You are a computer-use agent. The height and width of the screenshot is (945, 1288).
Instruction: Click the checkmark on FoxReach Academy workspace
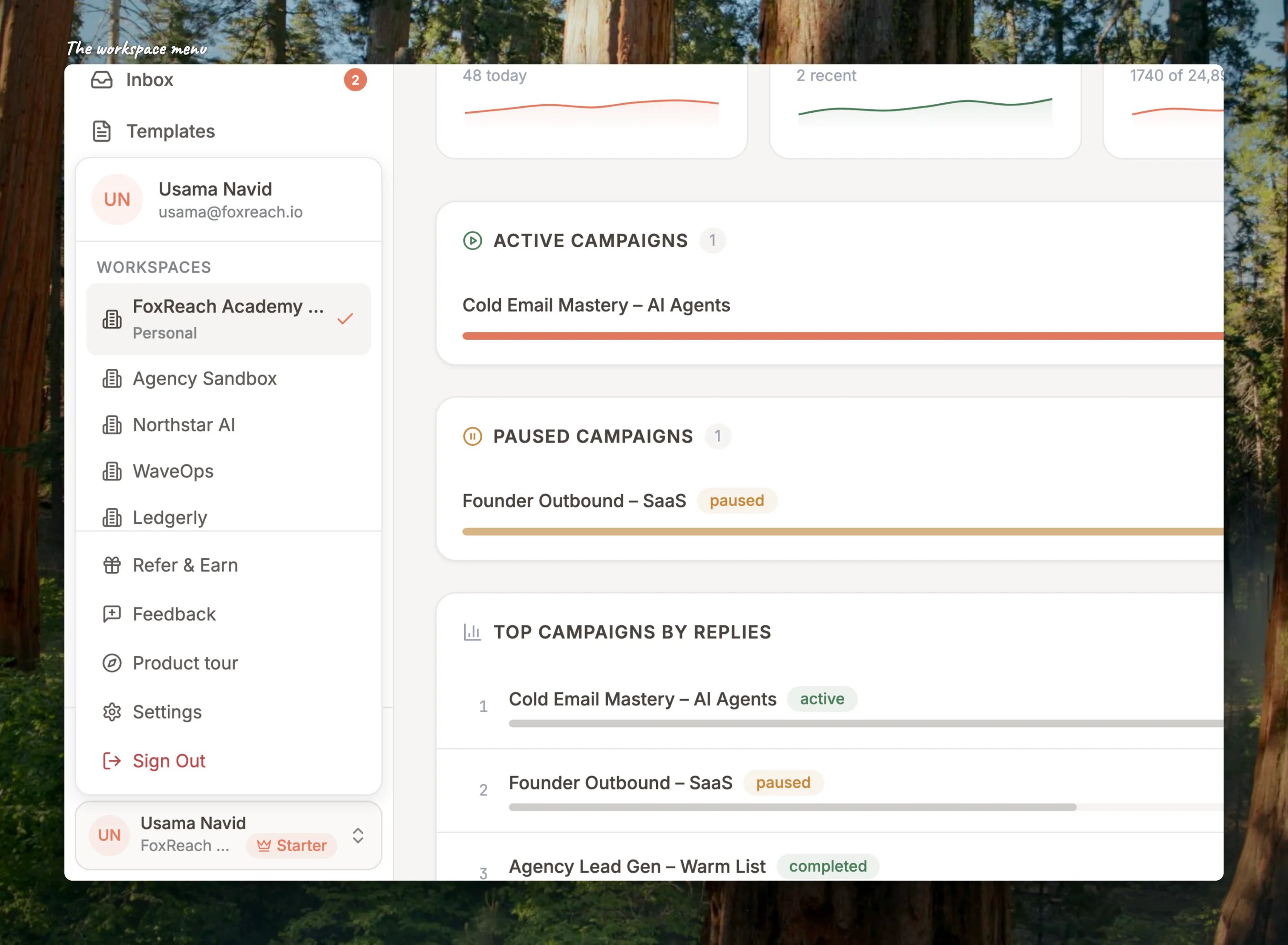(345, 319)
